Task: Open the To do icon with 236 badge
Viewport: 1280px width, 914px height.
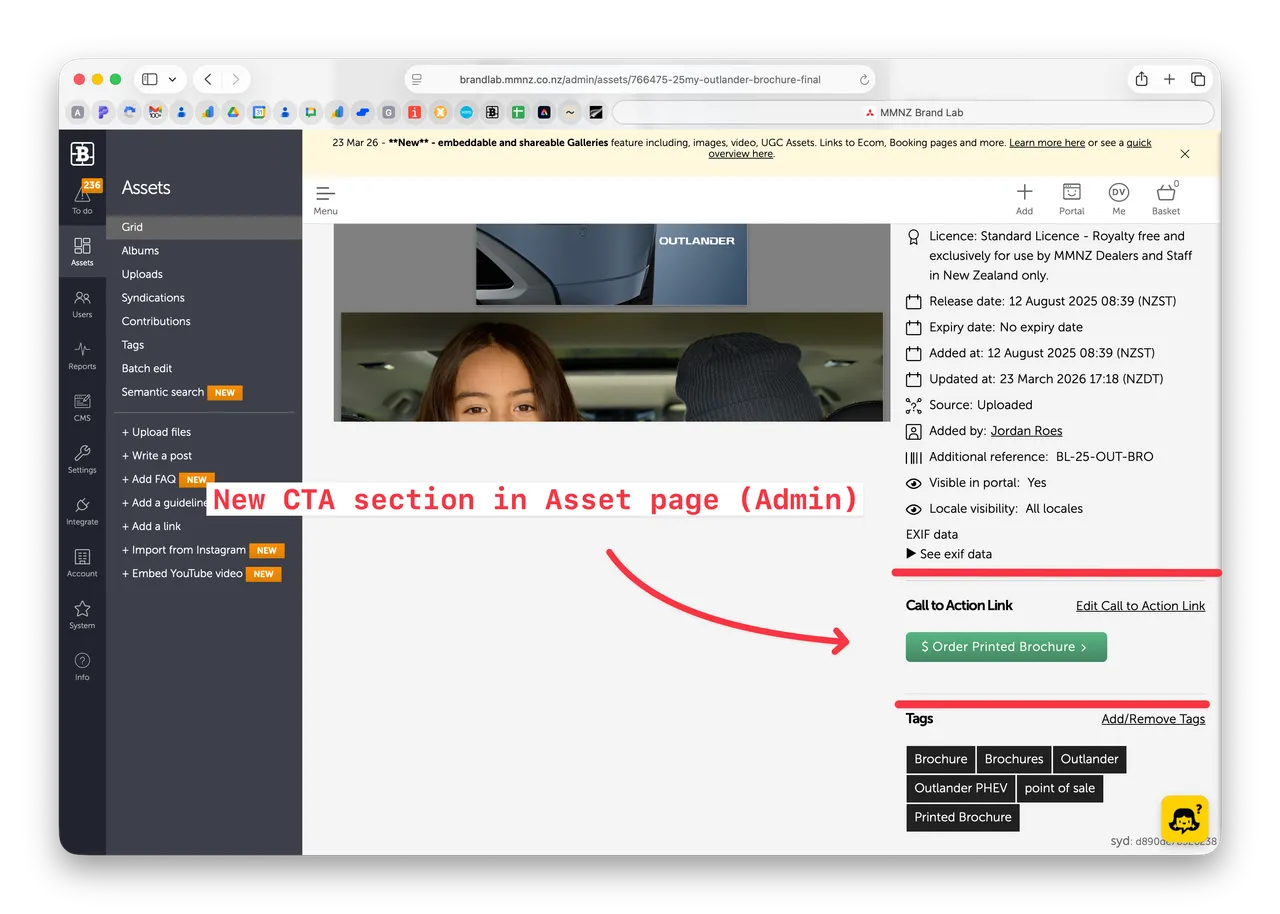Action: 82,198
